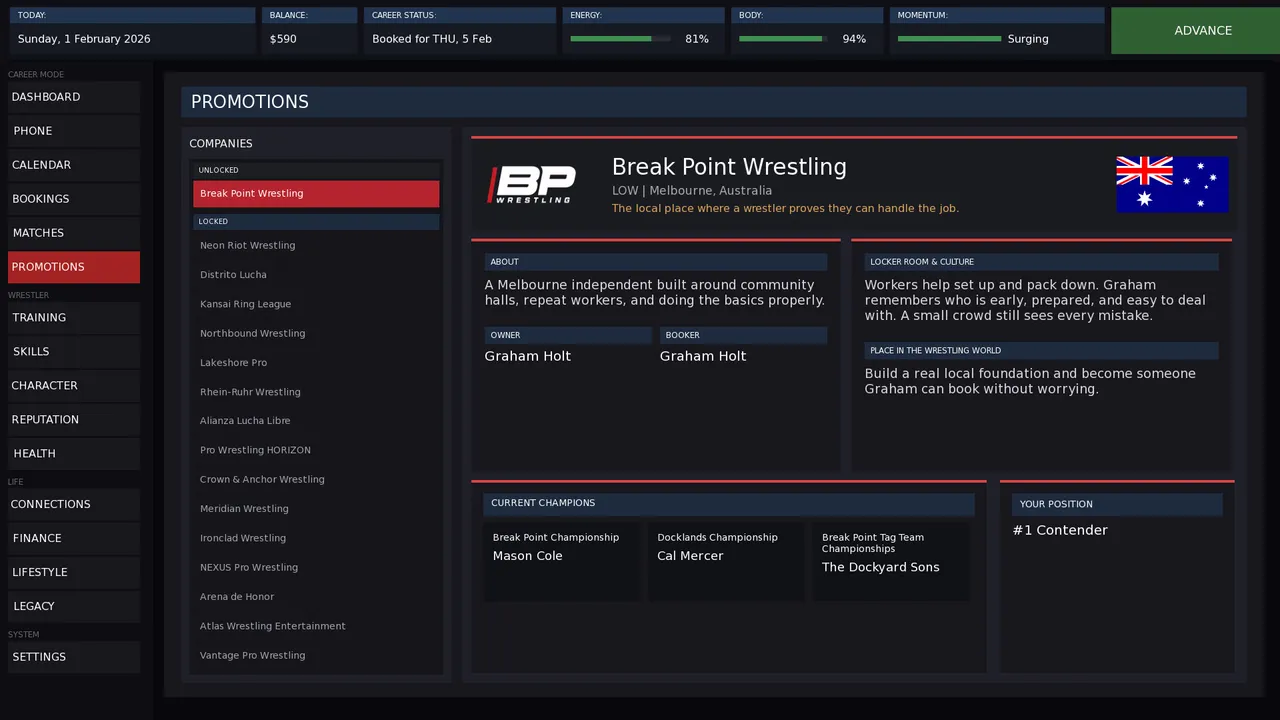Image resolution: width=1280 pixels, height=720 pixels.
Task: Click the UNLOCKED section header
Action: [x=316, y=170]
